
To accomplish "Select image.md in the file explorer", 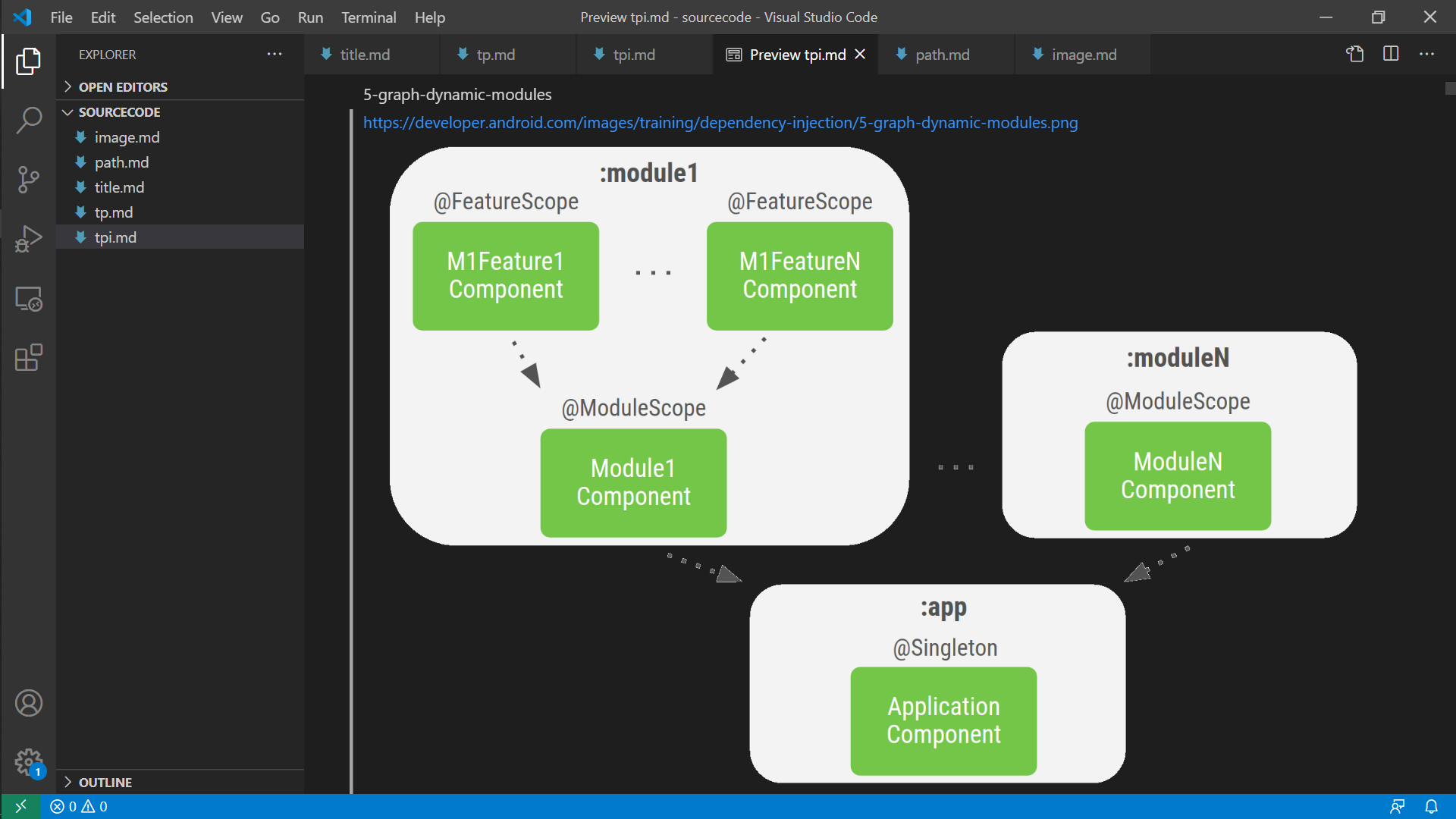I will coord(127,137).
